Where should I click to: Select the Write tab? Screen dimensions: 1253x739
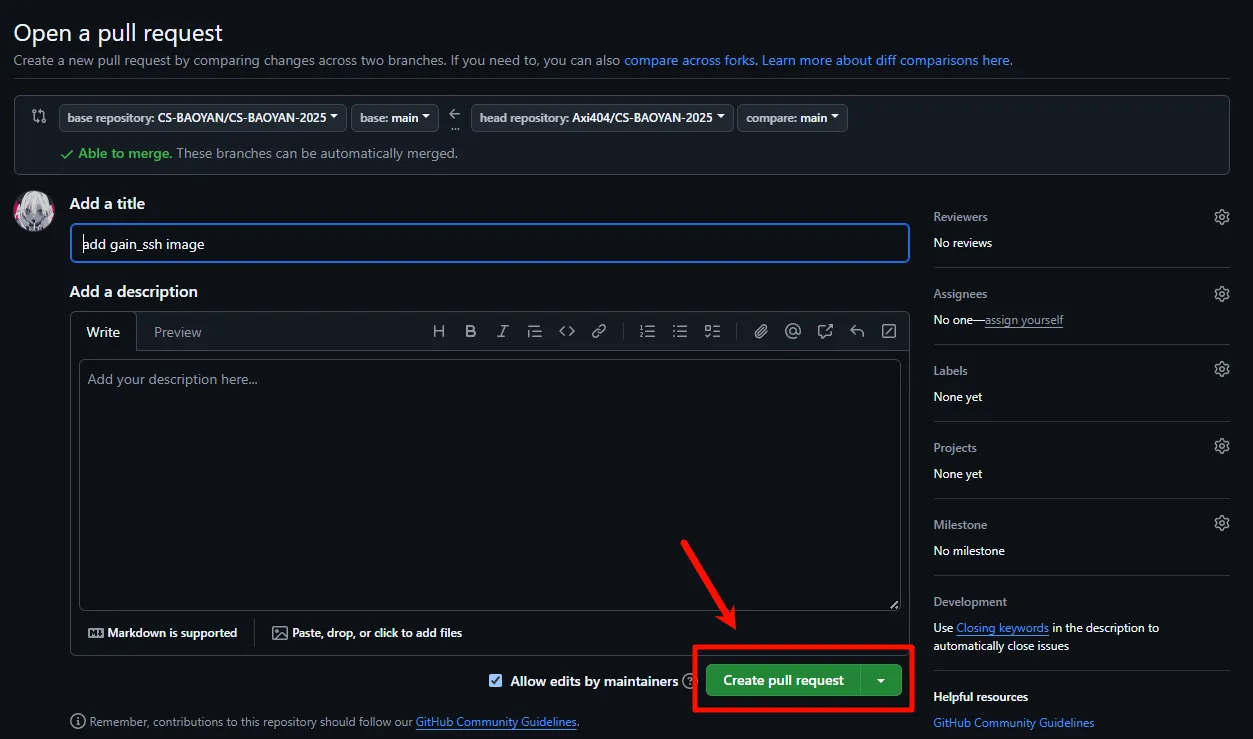pyautogui.click(x=103, y=332)
